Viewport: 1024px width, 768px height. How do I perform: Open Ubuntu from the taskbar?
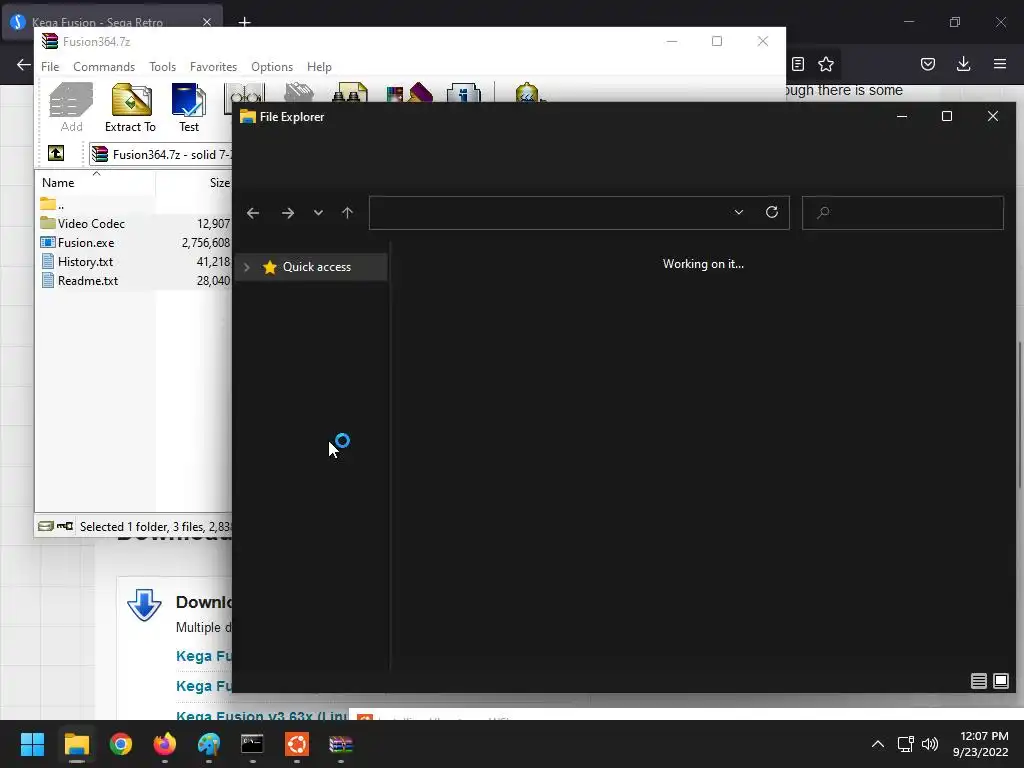296,744
